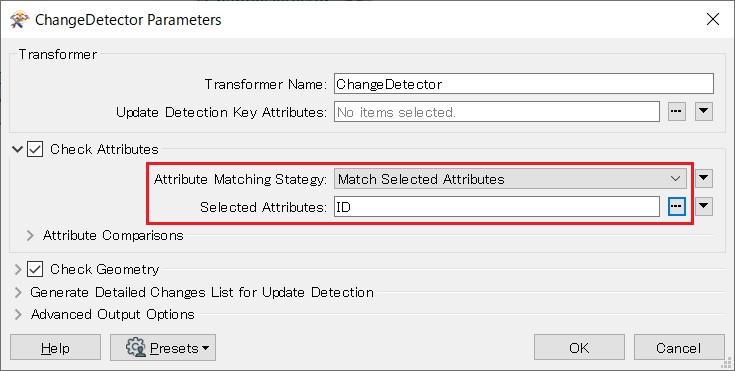Close the ChangeDetector Parameters dialog

[x=712, y=19]
